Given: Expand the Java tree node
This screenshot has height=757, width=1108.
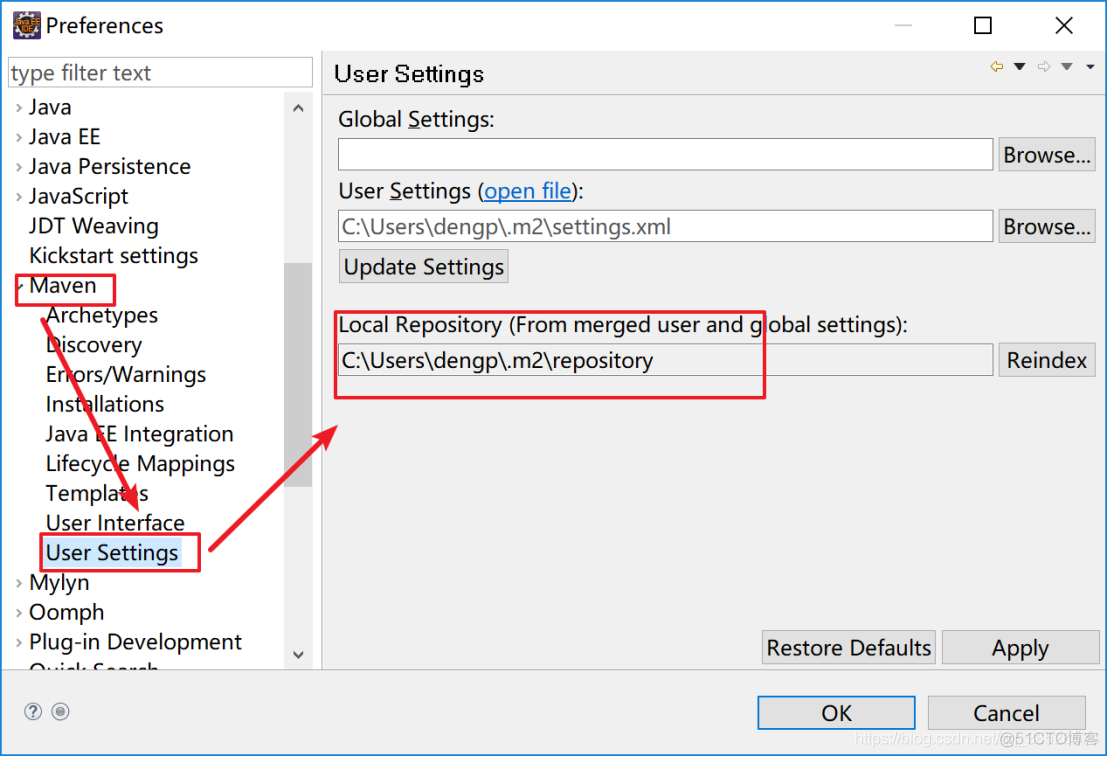Looking at the screenshot, I should pyautogui.click(x=19, y=108).
